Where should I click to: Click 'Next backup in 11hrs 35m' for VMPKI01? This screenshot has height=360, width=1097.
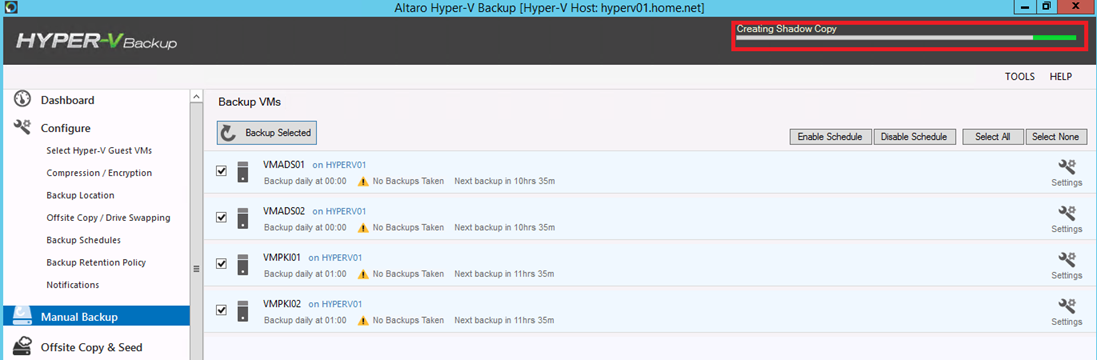(505, 275)
